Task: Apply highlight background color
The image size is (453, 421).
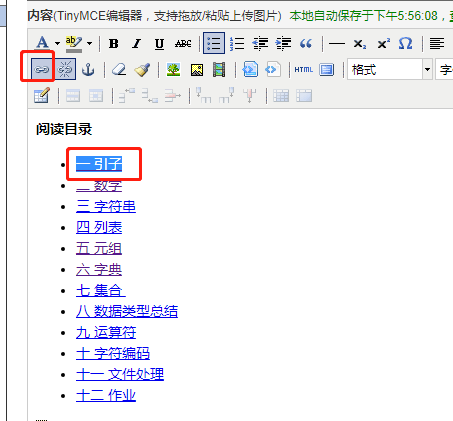Action: pyautogui.click(x=74, y=44)
